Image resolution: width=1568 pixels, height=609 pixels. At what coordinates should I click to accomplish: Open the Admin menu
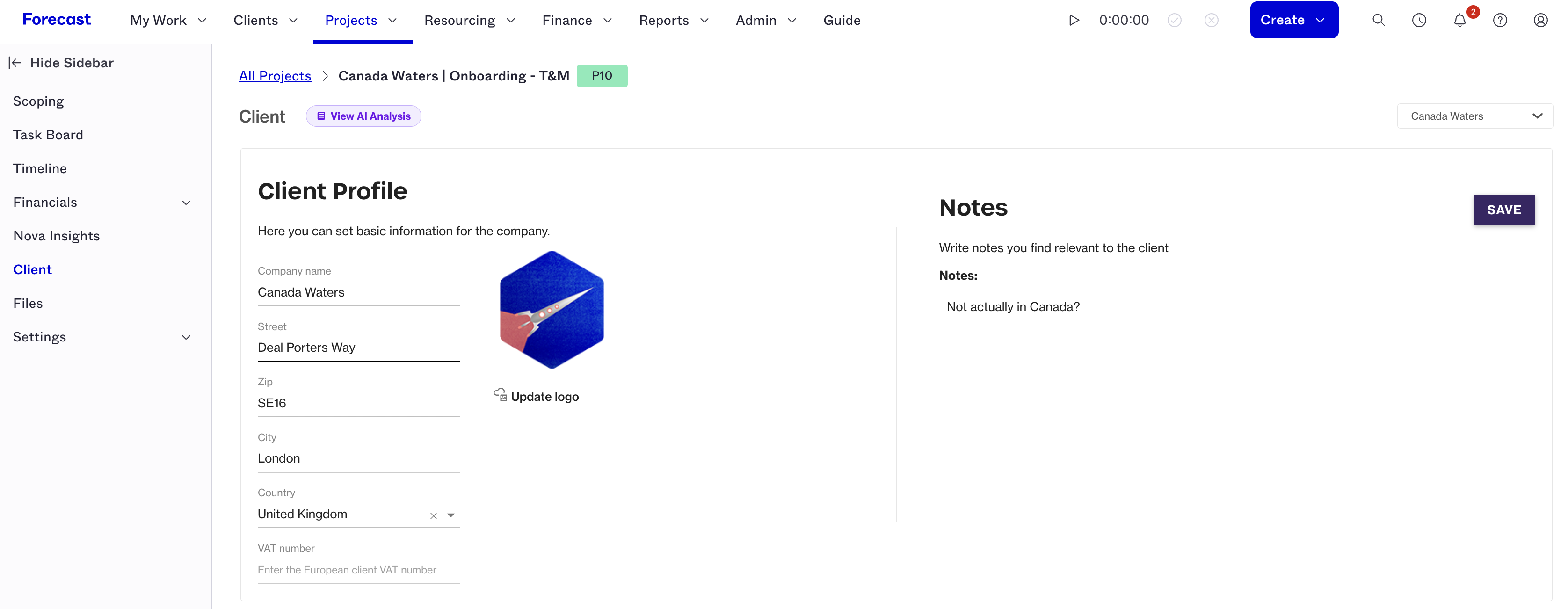(766, 20)
